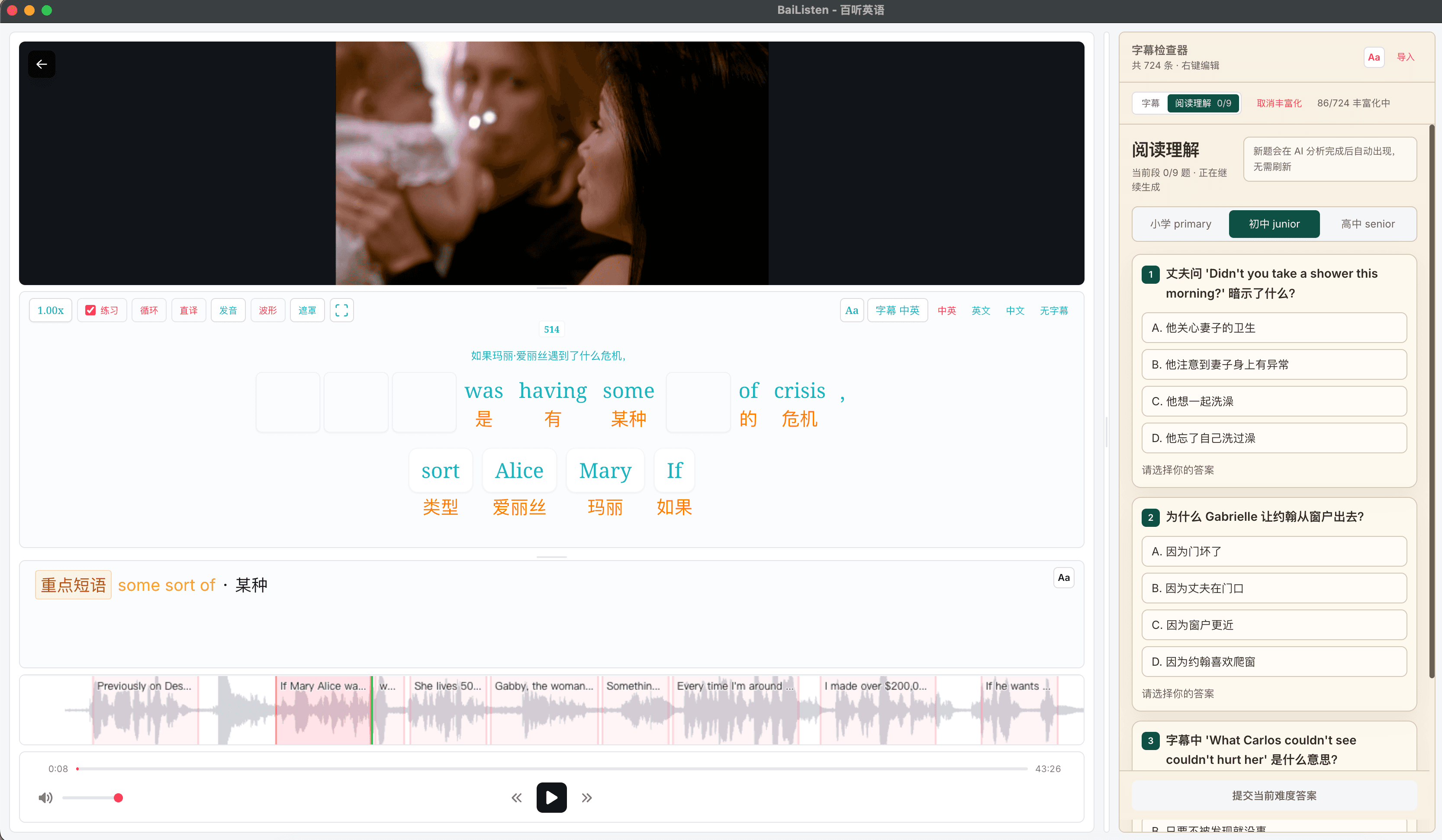
Task: Toggle the 波形 waveform display
Action: tap(268, 311)
